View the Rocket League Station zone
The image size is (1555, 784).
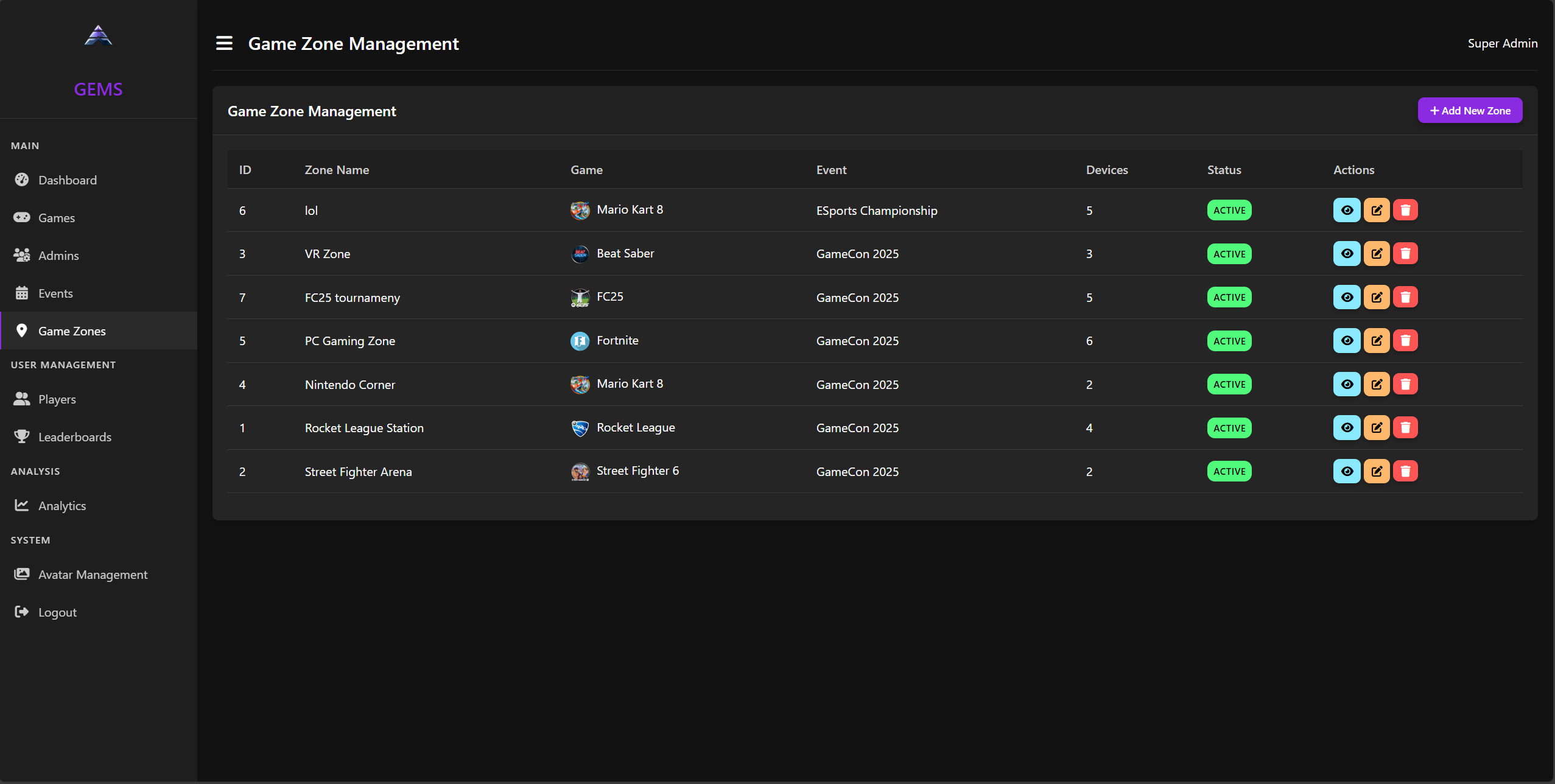(x=1347, y=428)
